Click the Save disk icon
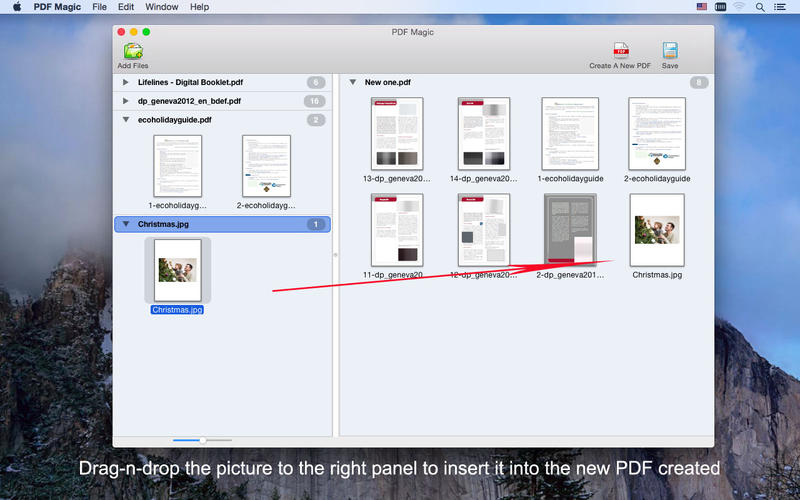This screenshot has height=500, width=800. point(670,50)
